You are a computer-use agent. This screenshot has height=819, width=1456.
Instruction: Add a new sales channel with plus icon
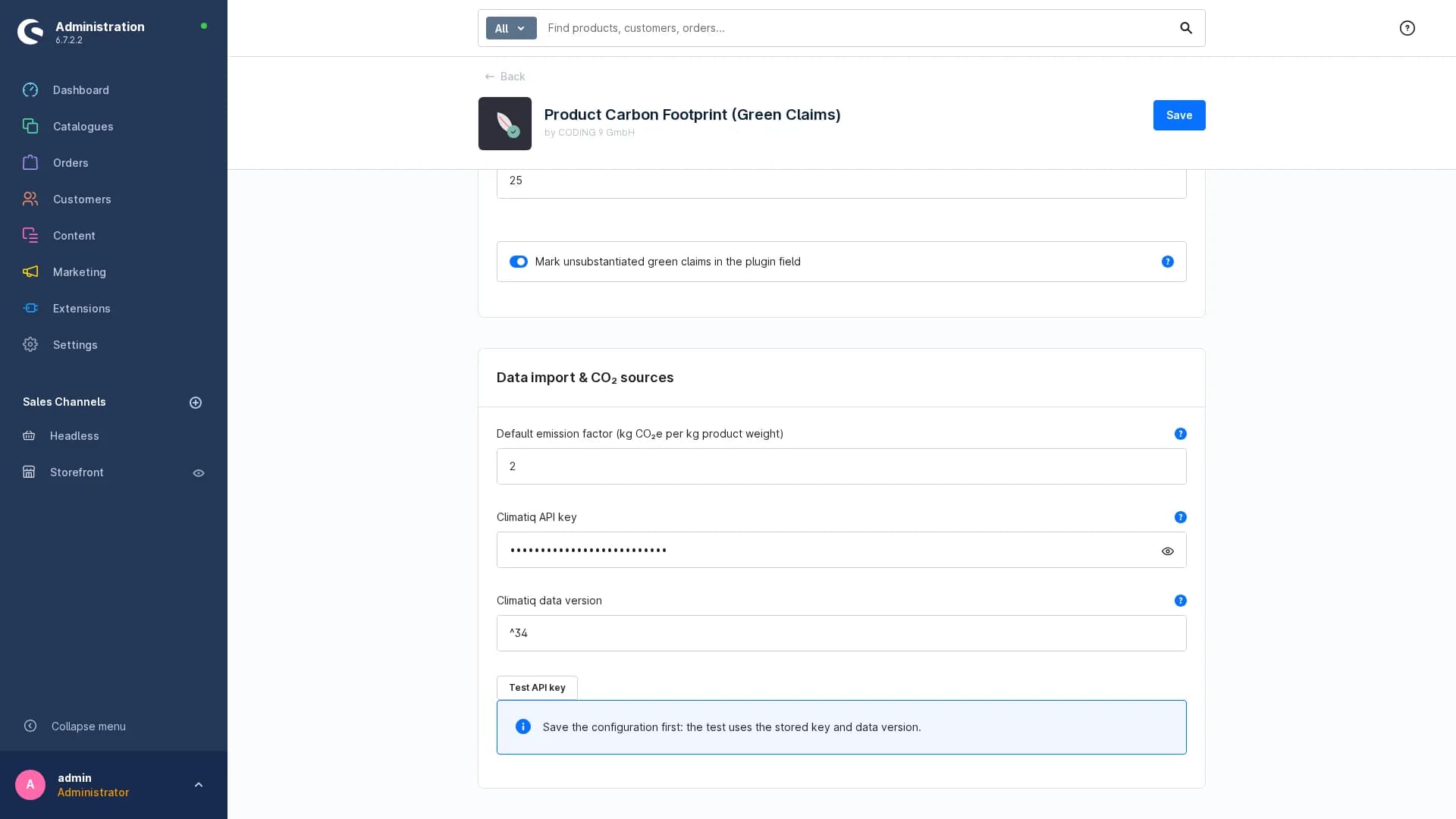pos(196,403)
